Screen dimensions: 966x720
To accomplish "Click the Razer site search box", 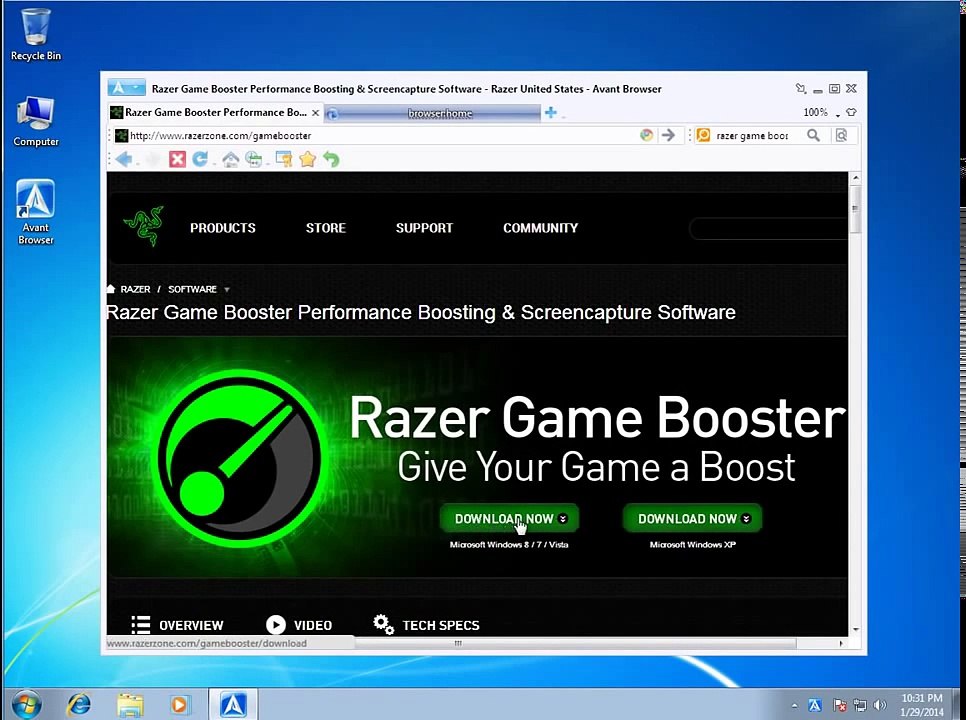I will (x=768, y=229).
